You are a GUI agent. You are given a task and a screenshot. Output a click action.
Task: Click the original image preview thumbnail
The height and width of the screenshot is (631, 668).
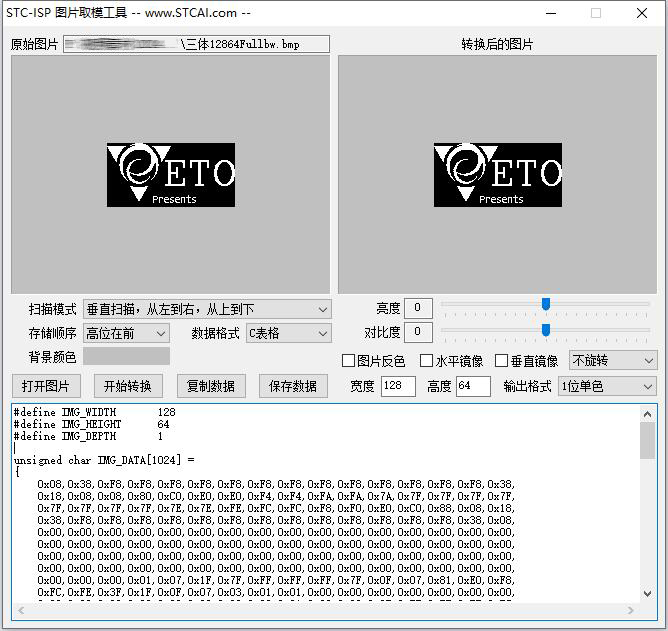[x=171, y=175]
